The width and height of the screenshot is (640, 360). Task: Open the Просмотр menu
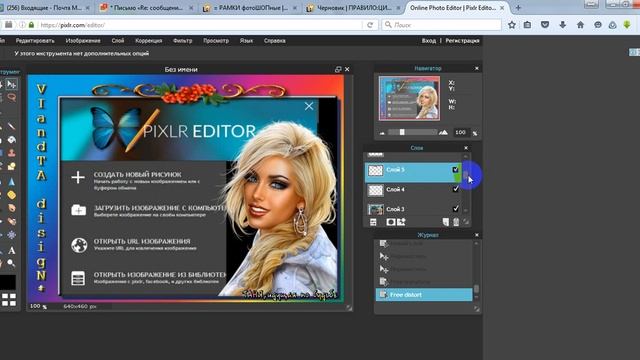pyautogui.click(x=216, y=41)
